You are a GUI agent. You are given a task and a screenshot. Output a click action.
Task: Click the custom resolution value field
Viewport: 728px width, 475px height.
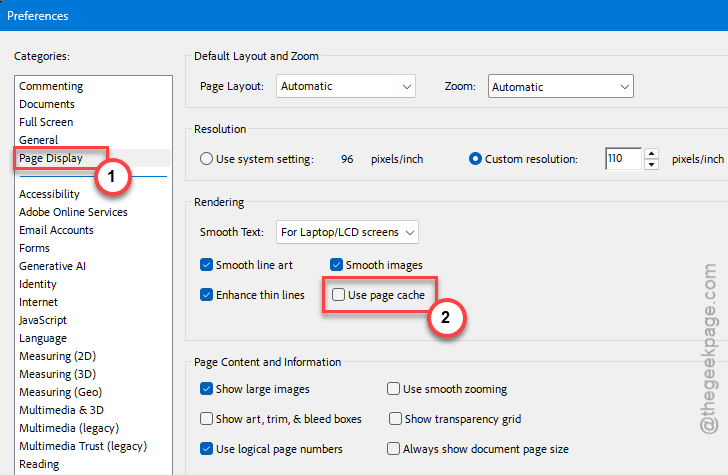coord(624,159)
